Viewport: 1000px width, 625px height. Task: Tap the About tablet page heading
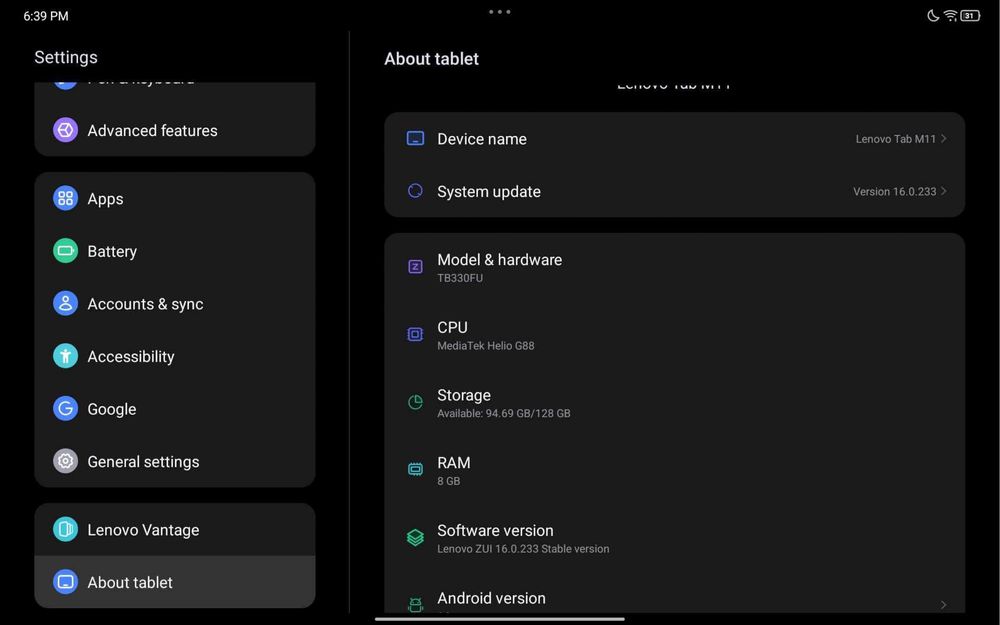(x=432, y=59)
